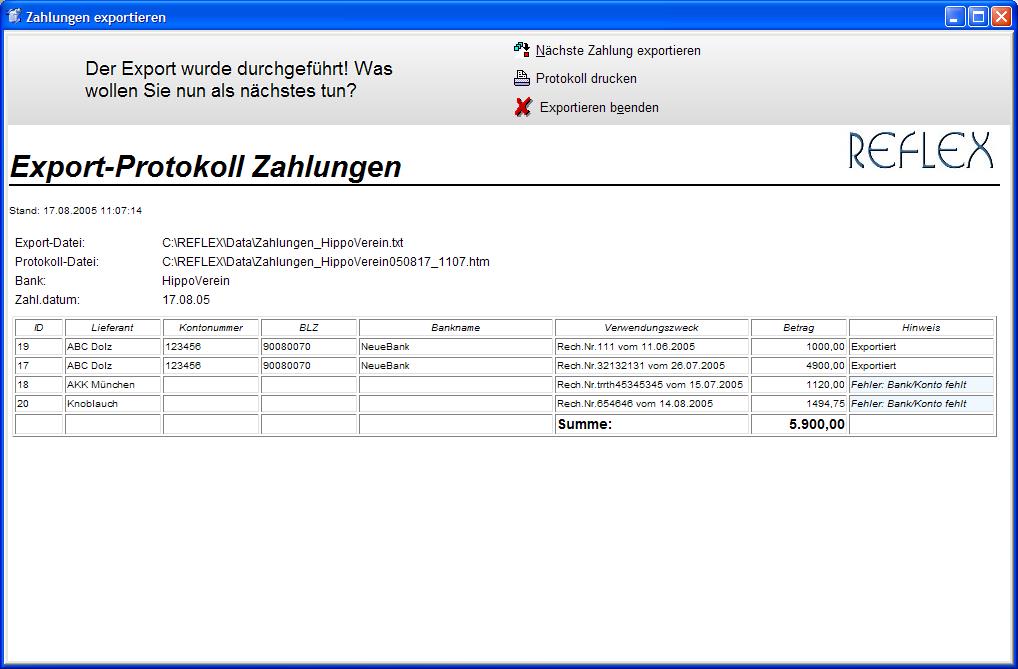Click the 'Nächste Zahlung exportieren' icon
The height and width of the screenshot is (669, 1018).
pos(521,49)
